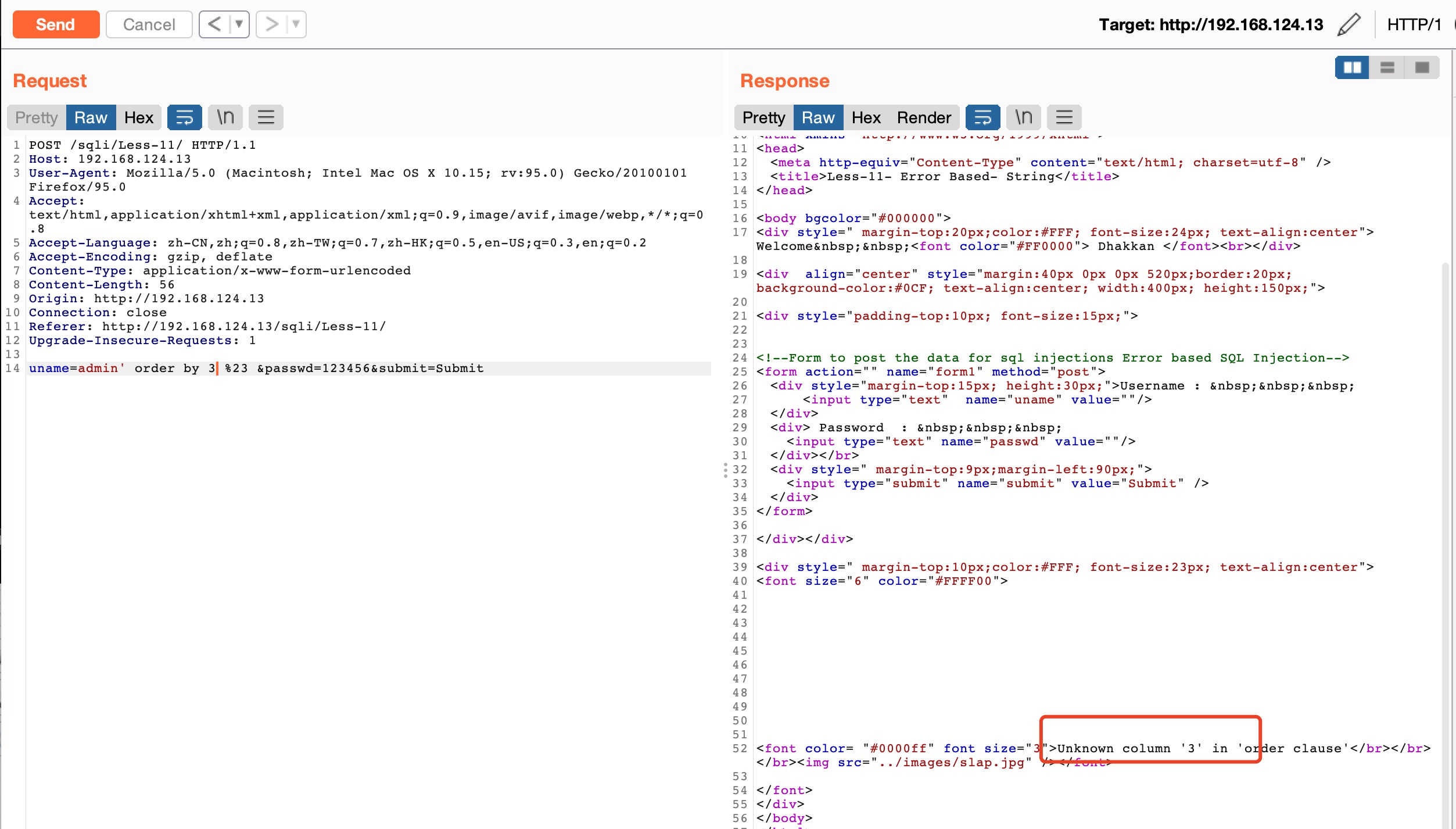1456x829 pixels.
Task: Open the Request hamburger options menu
Action: point(266,117)
